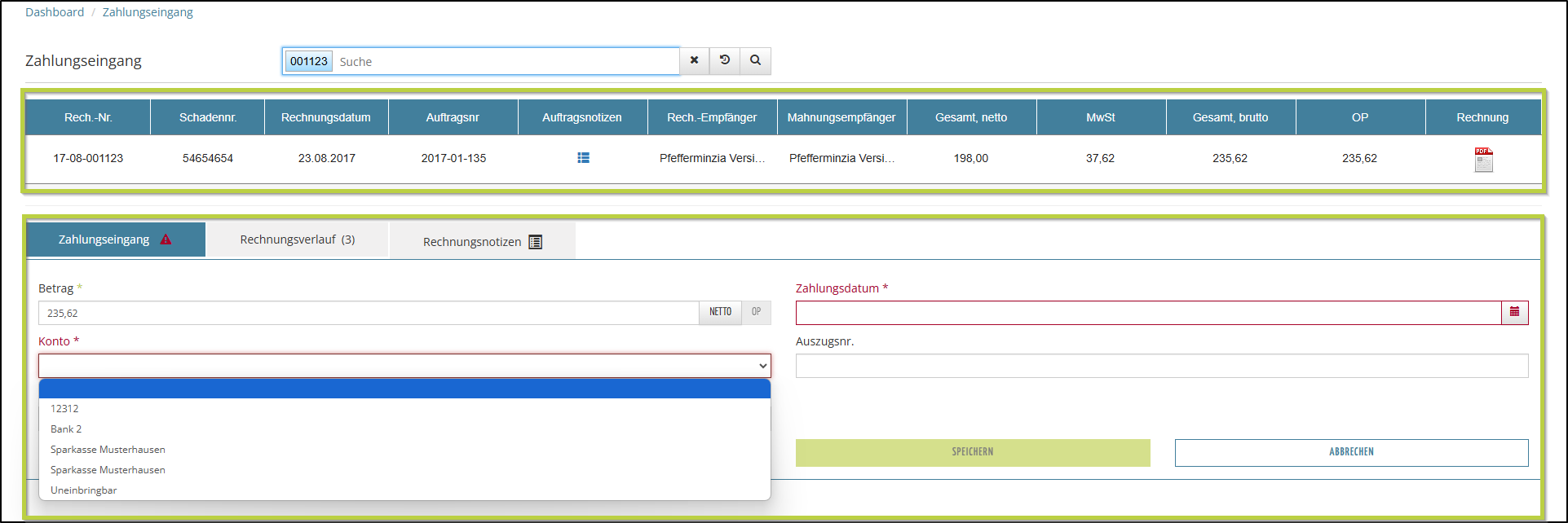Go to Dashboard breadcrumb link
The height and width of the screenshot is (523, 1568).
coord(55,12)
